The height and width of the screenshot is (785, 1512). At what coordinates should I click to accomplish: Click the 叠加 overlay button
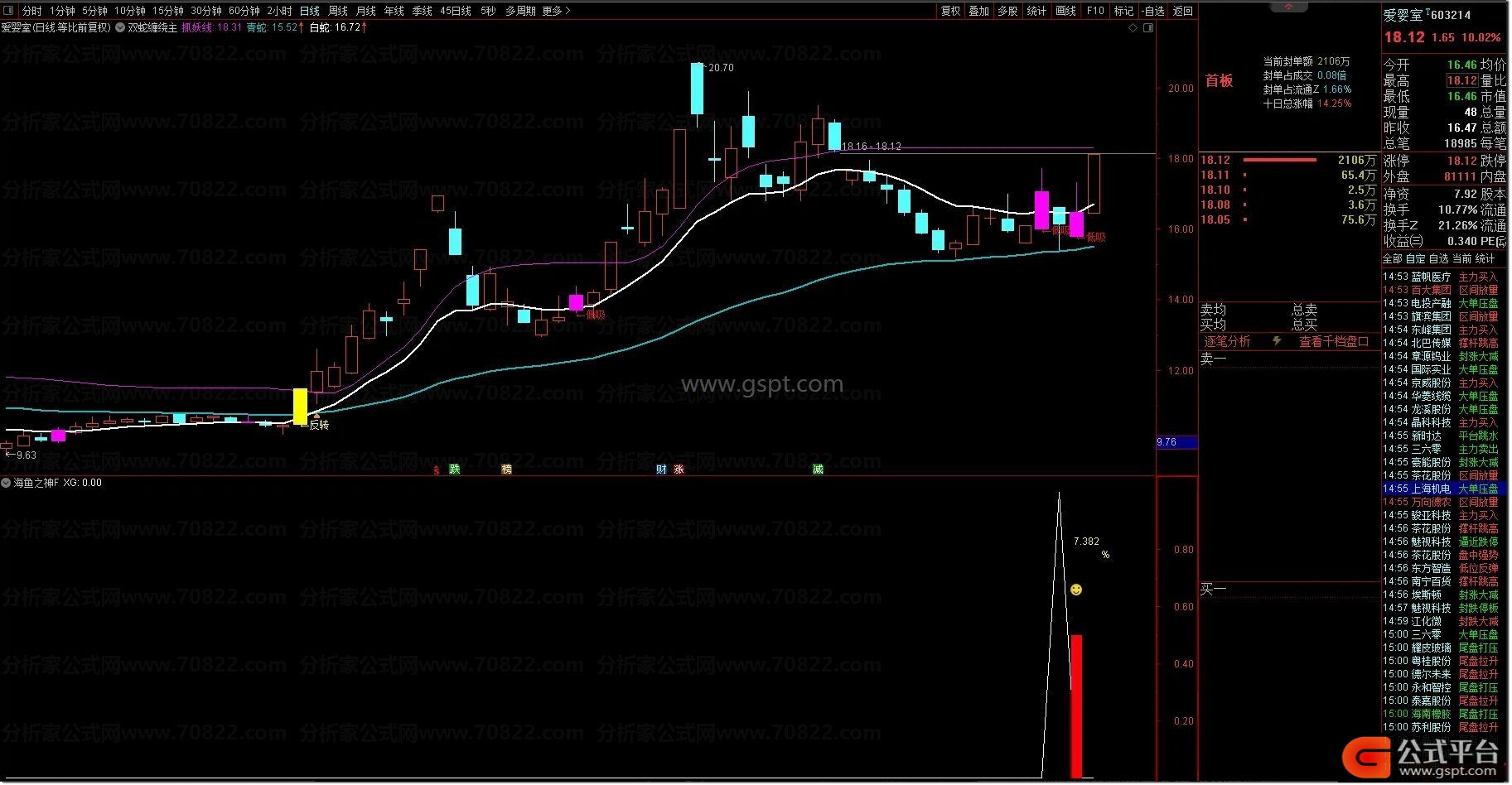click(979, 11)
